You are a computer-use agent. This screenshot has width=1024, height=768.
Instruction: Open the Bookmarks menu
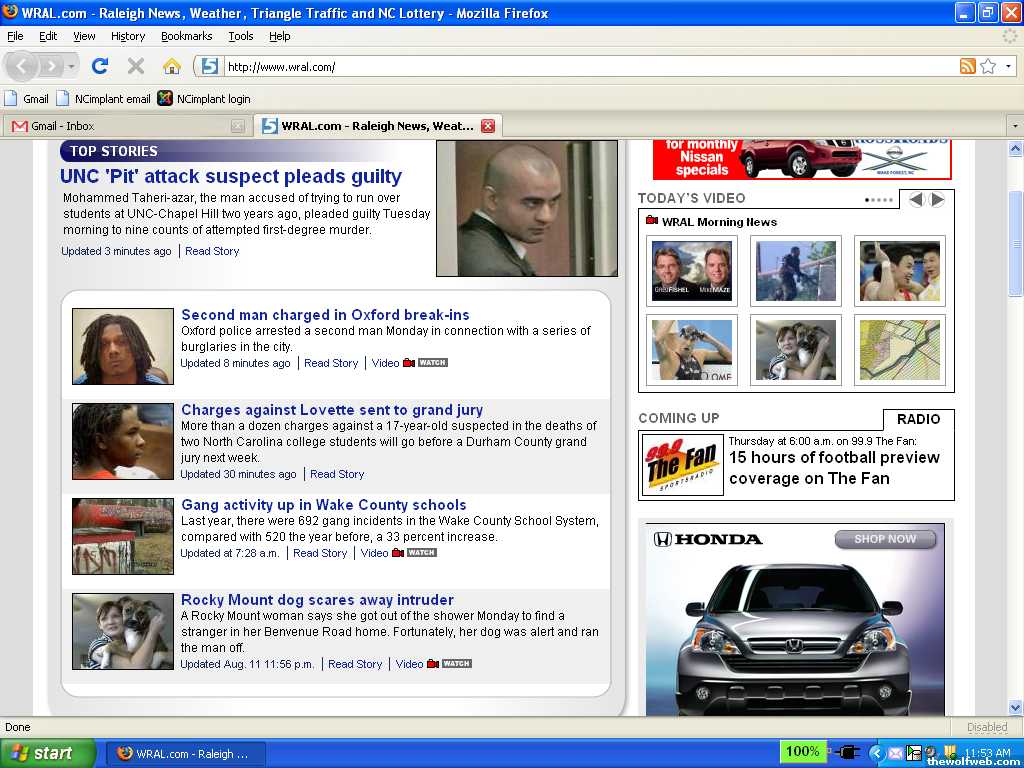point(187,37)
